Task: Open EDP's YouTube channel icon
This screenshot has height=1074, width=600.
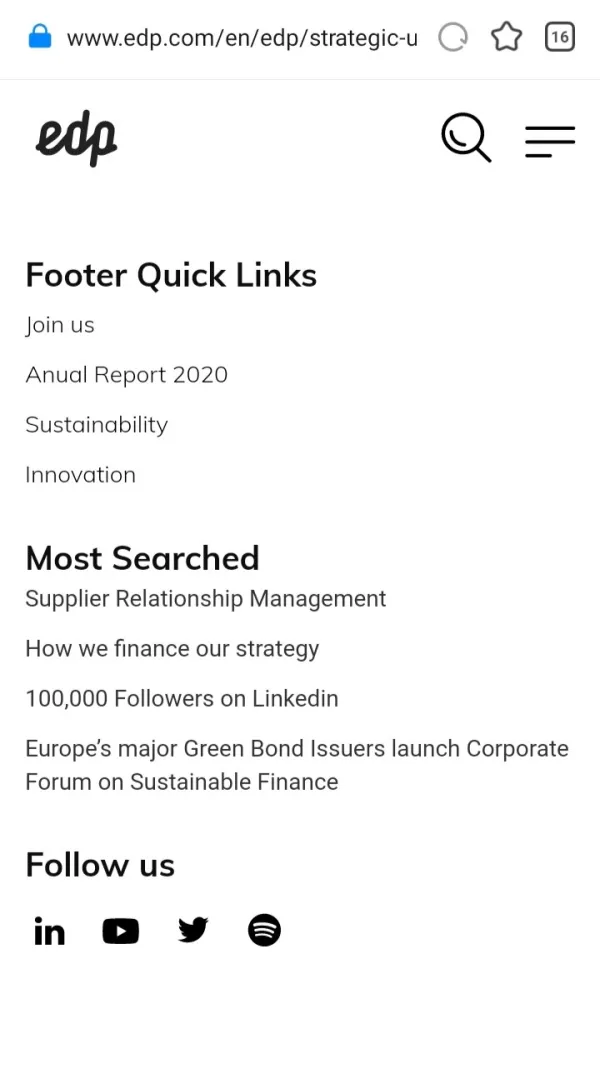Action: (121, 931)
